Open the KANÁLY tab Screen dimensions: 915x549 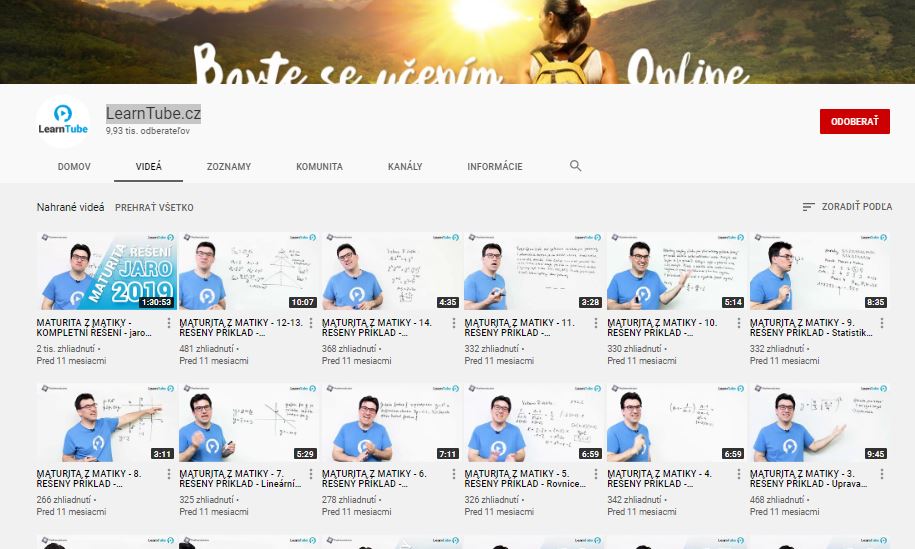point(405,166)
